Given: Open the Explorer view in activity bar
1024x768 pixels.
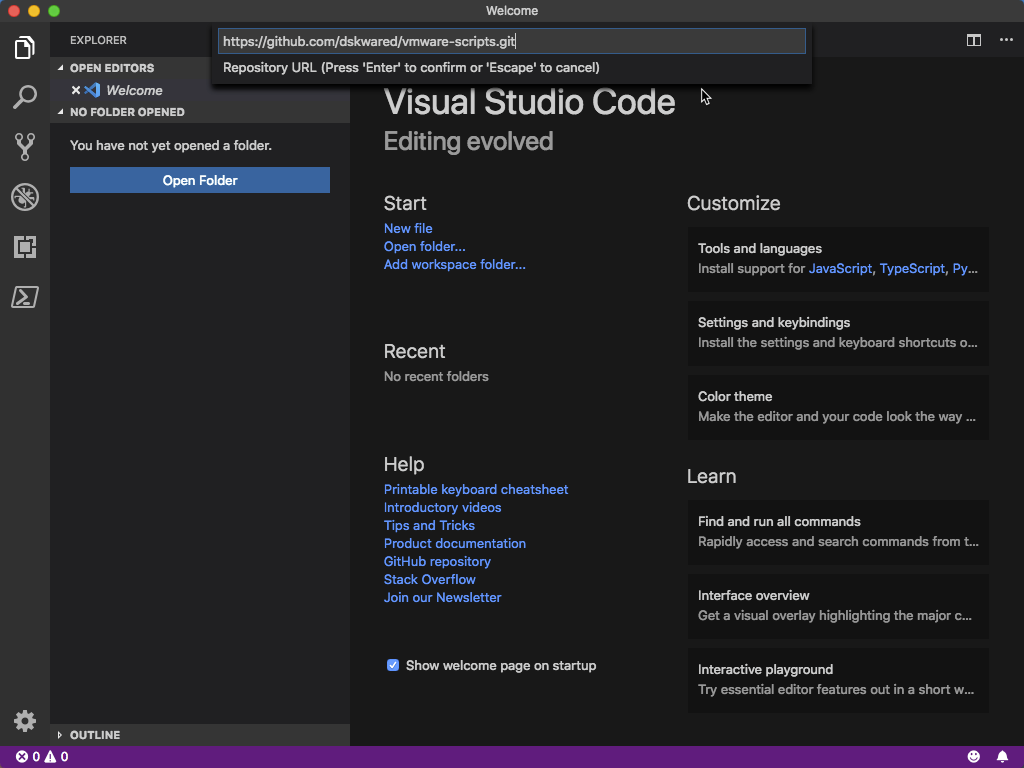Looking at the screenshot, I should 25,47.
